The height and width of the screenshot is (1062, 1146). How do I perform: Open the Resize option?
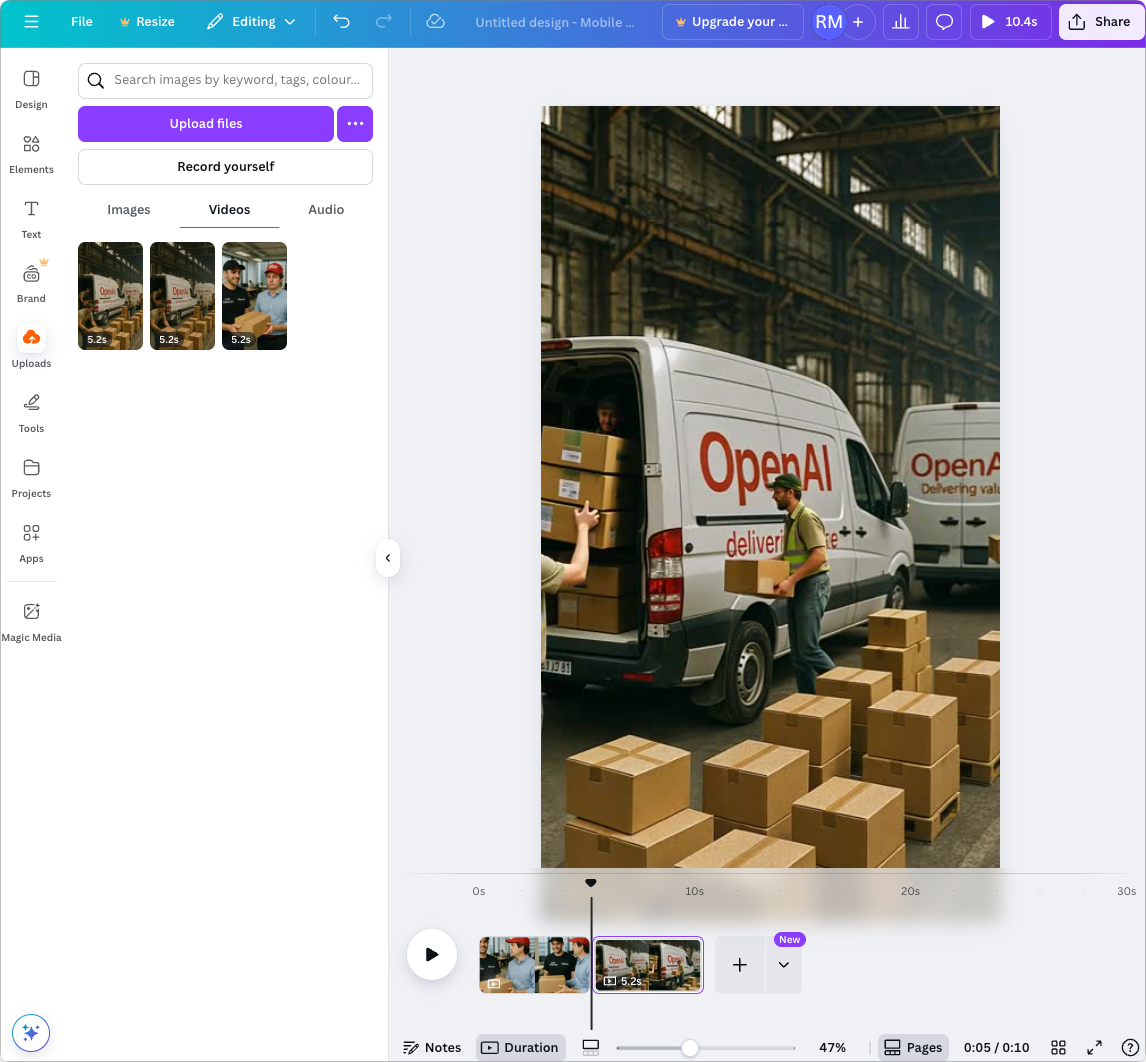(x=148, y=22)
